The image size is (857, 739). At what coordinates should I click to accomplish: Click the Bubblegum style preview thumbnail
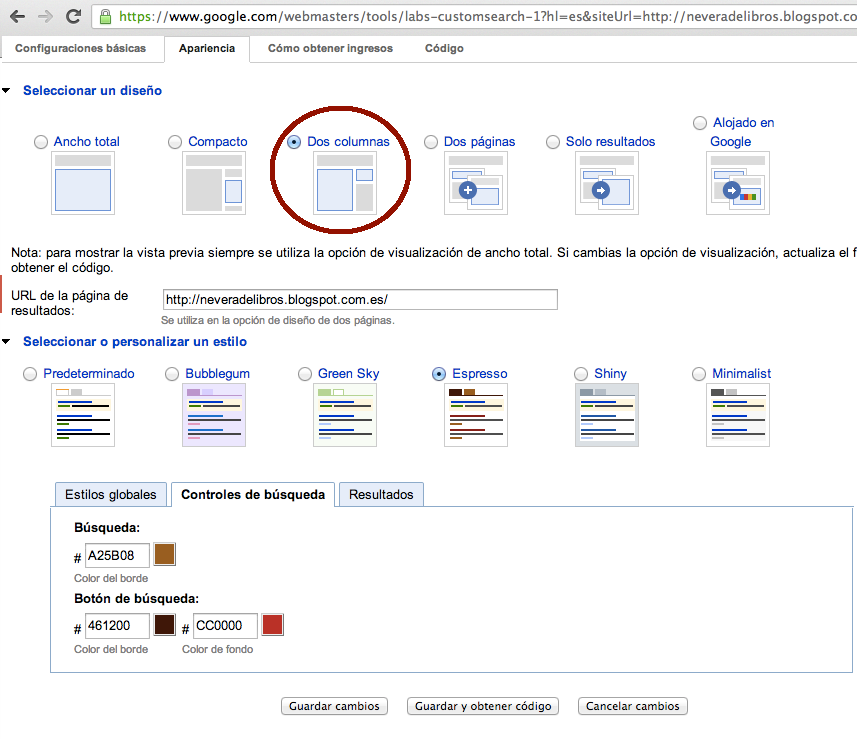pyautogui.click(x=214, y=415)
